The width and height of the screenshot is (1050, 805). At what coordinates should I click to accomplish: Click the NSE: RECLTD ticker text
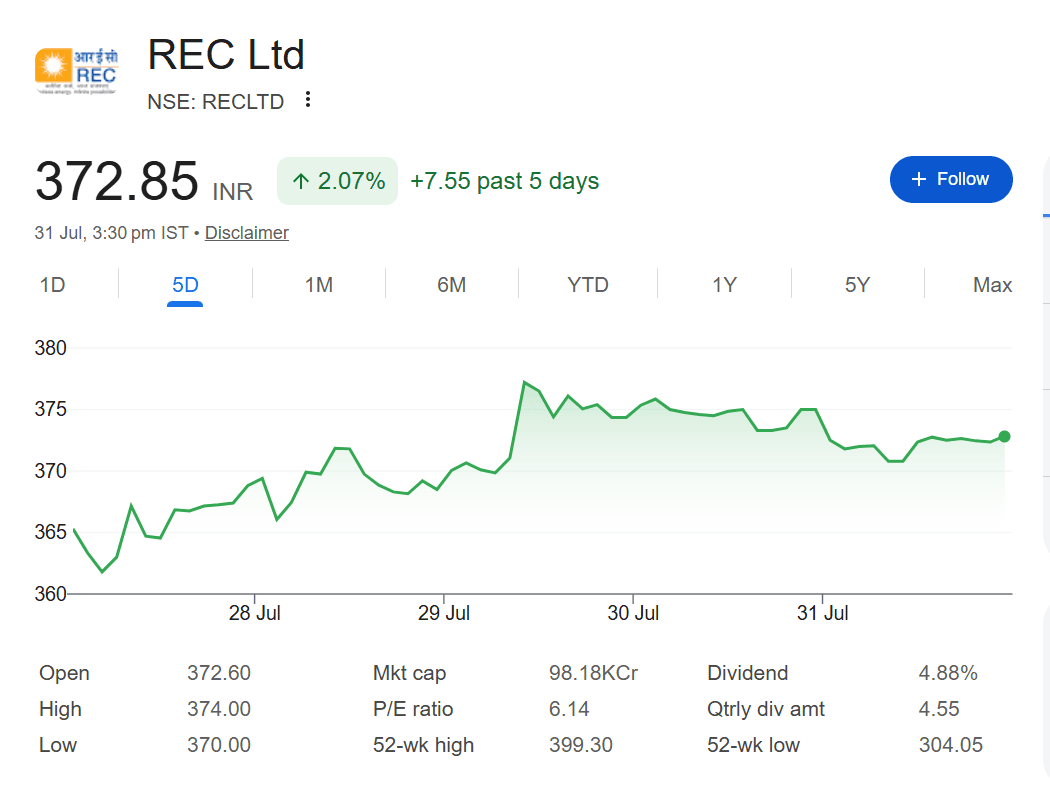point(216,102)
